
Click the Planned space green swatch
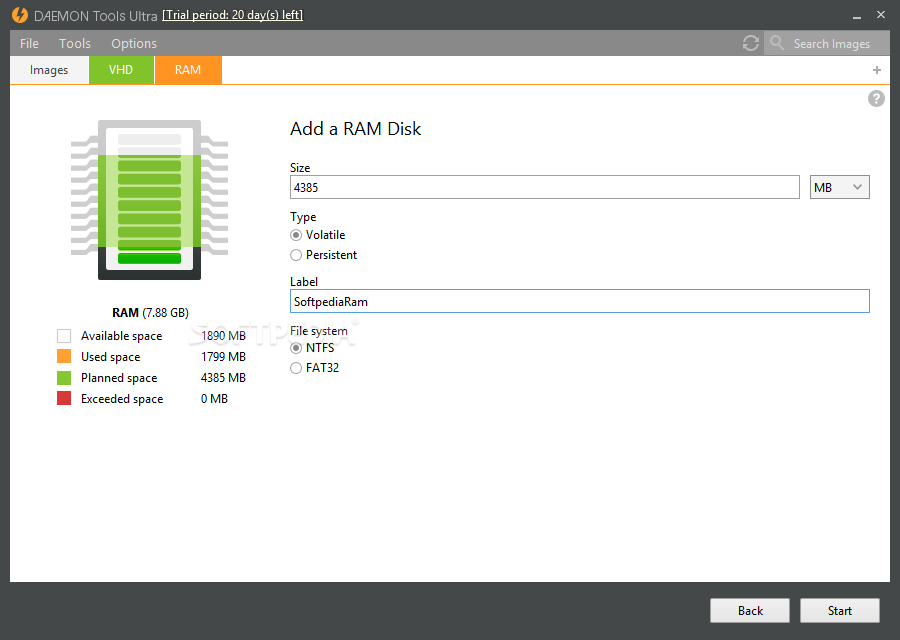(64, 378)
